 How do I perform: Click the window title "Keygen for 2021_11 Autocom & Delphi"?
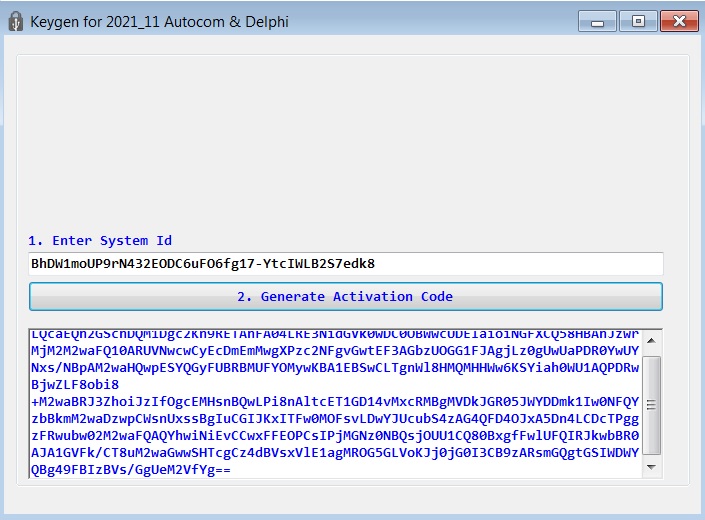coord(159,22)
